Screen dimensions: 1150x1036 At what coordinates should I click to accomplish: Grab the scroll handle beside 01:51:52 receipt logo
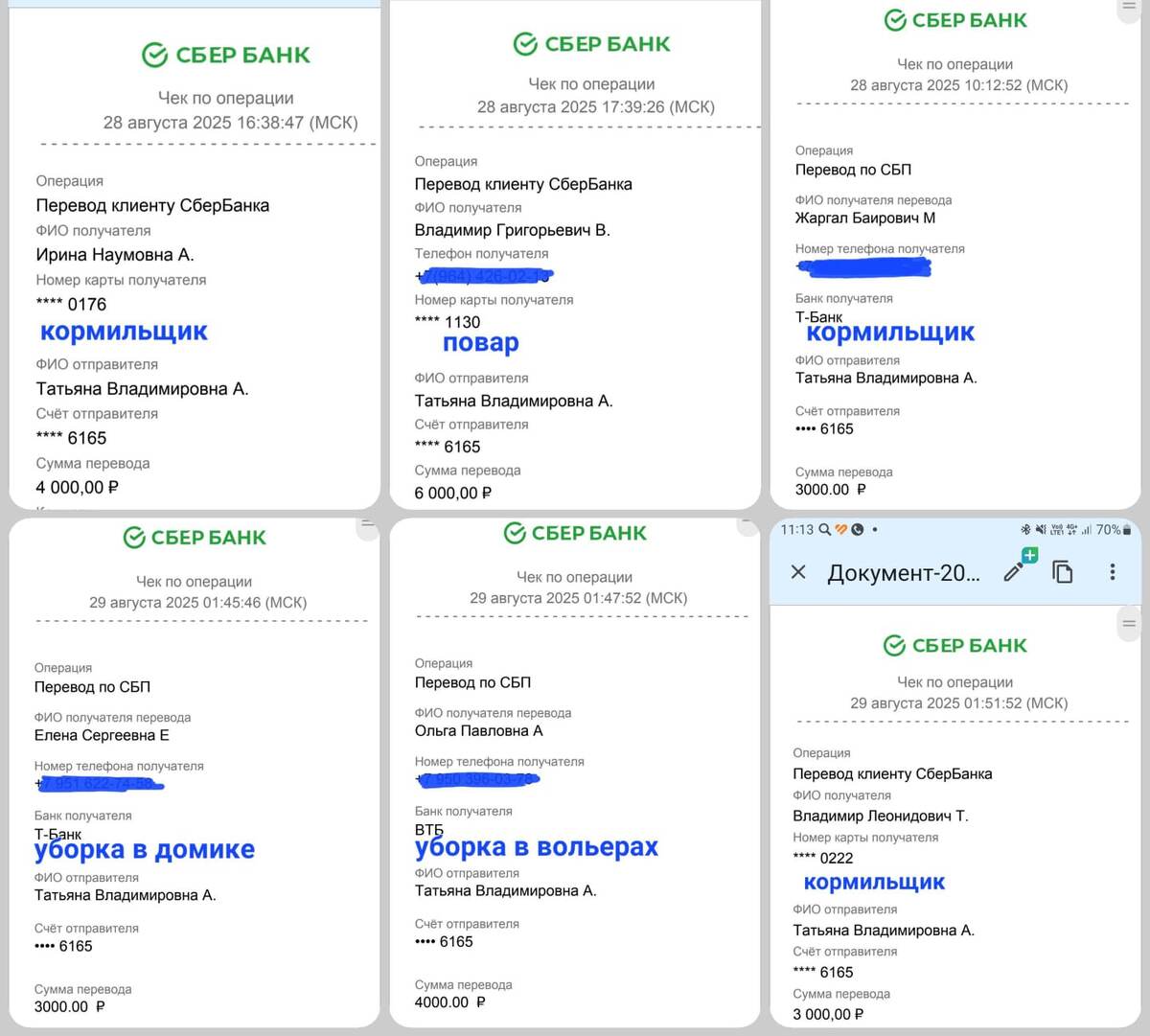click(1130, 624)
